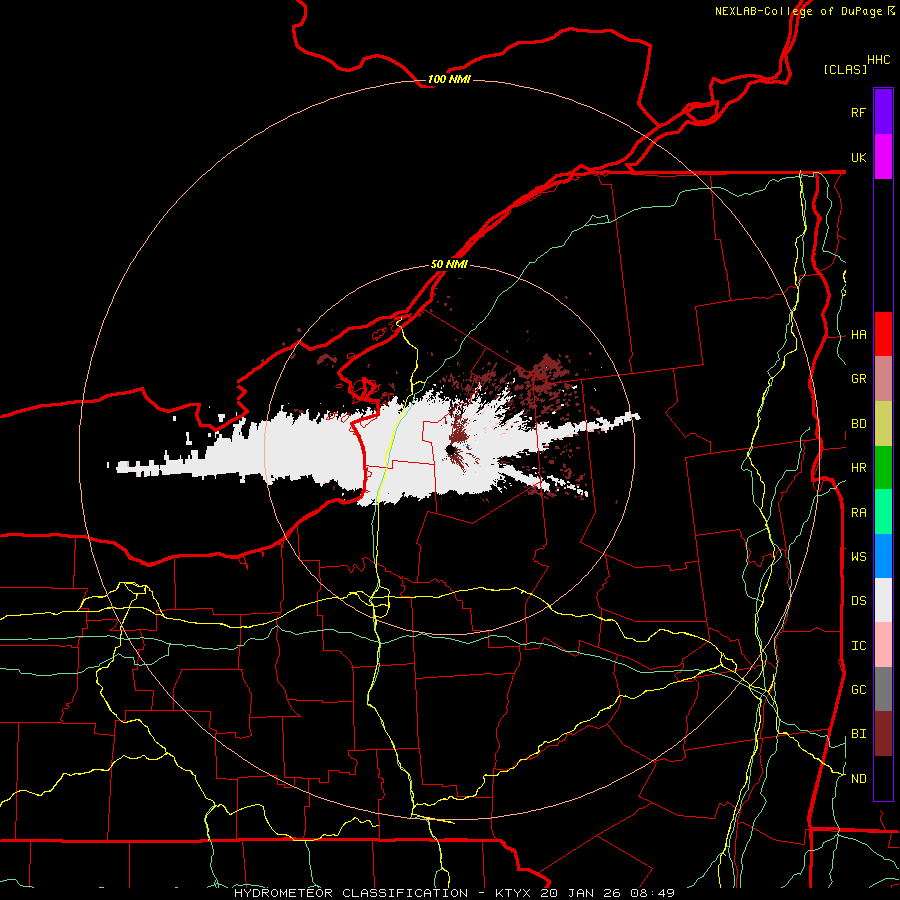Image resolution: width=900 pixels, height=900 pixels.
Task: Click the HA legend label
Action: [x=858, y=335]
